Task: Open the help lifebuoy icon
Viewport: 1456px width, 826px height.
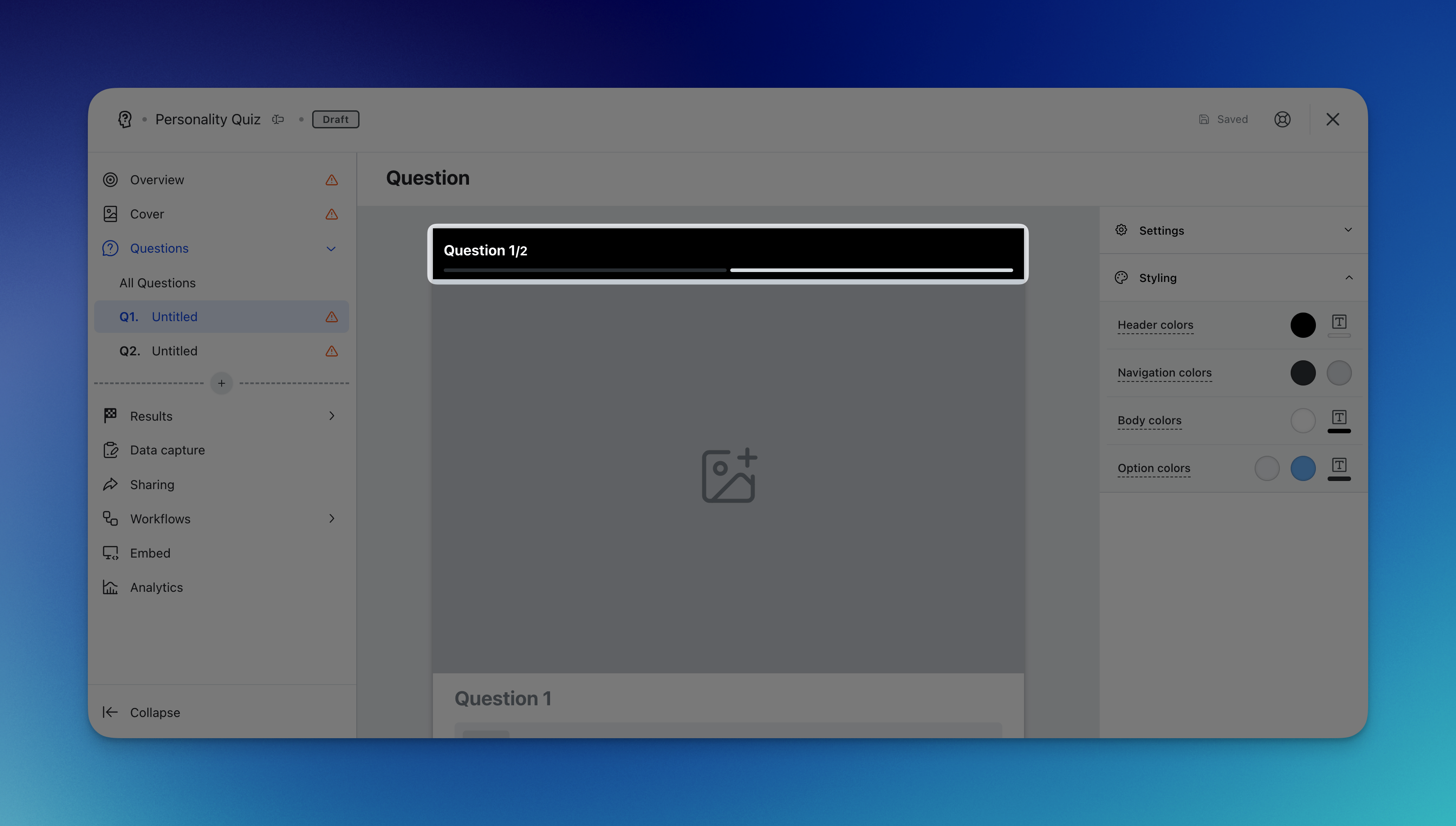Action: pos(1282,119)
